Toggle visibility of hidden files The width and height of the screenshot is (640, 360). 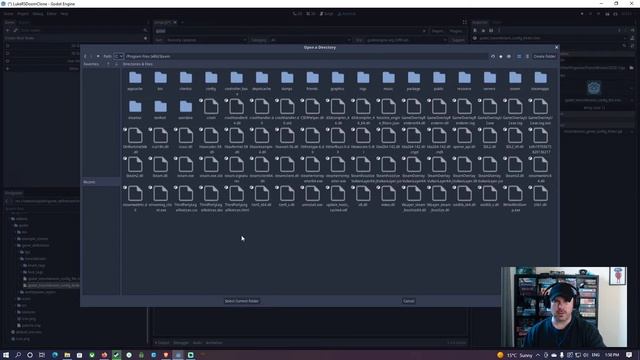click(x=509, y=56)
